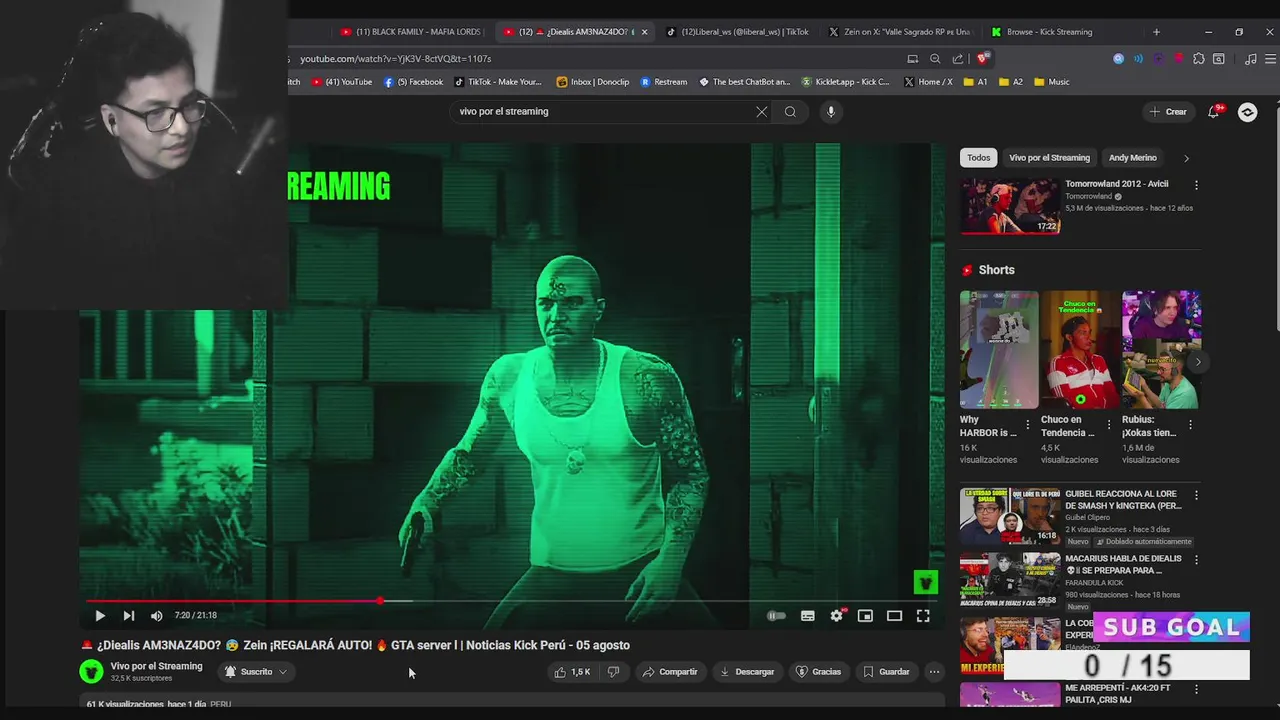Open options for Rubius short

[1190, 425]
